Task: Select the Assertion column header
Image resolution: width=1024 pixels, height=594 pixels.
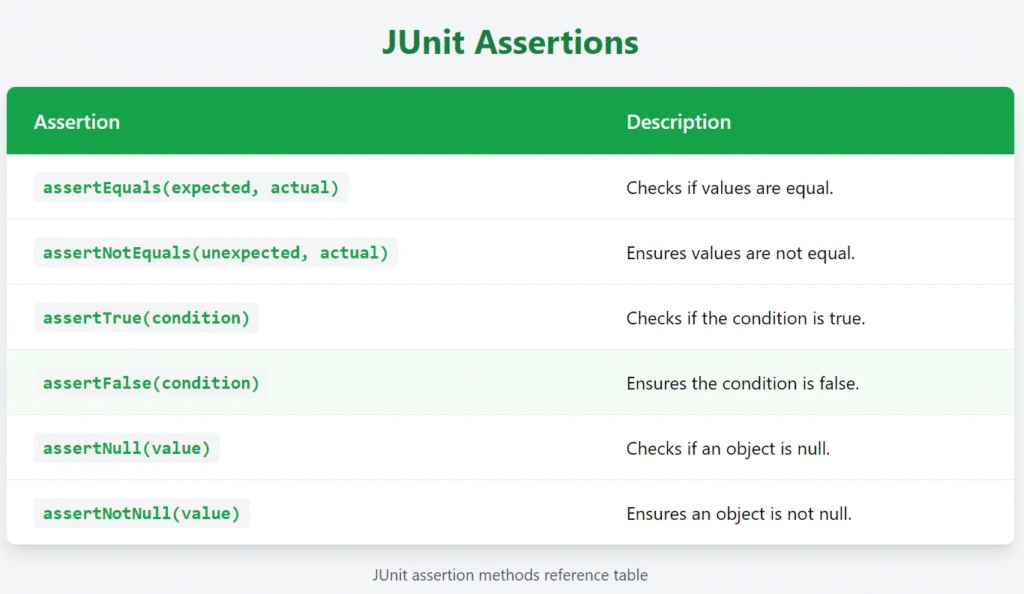Action: coord(77,121)
